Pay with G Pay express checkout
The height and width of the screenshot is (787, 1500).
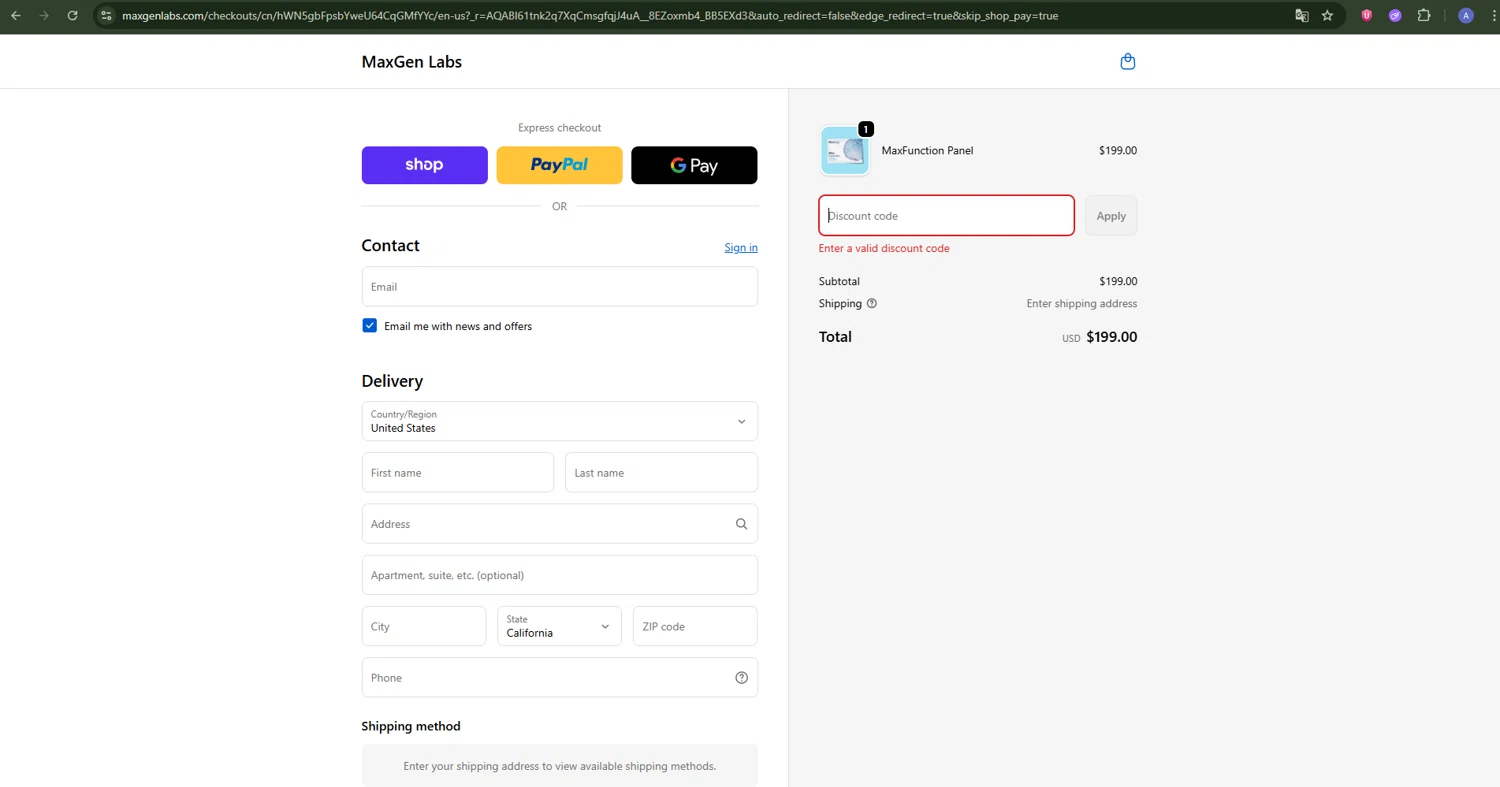click(x=694, y=165)
